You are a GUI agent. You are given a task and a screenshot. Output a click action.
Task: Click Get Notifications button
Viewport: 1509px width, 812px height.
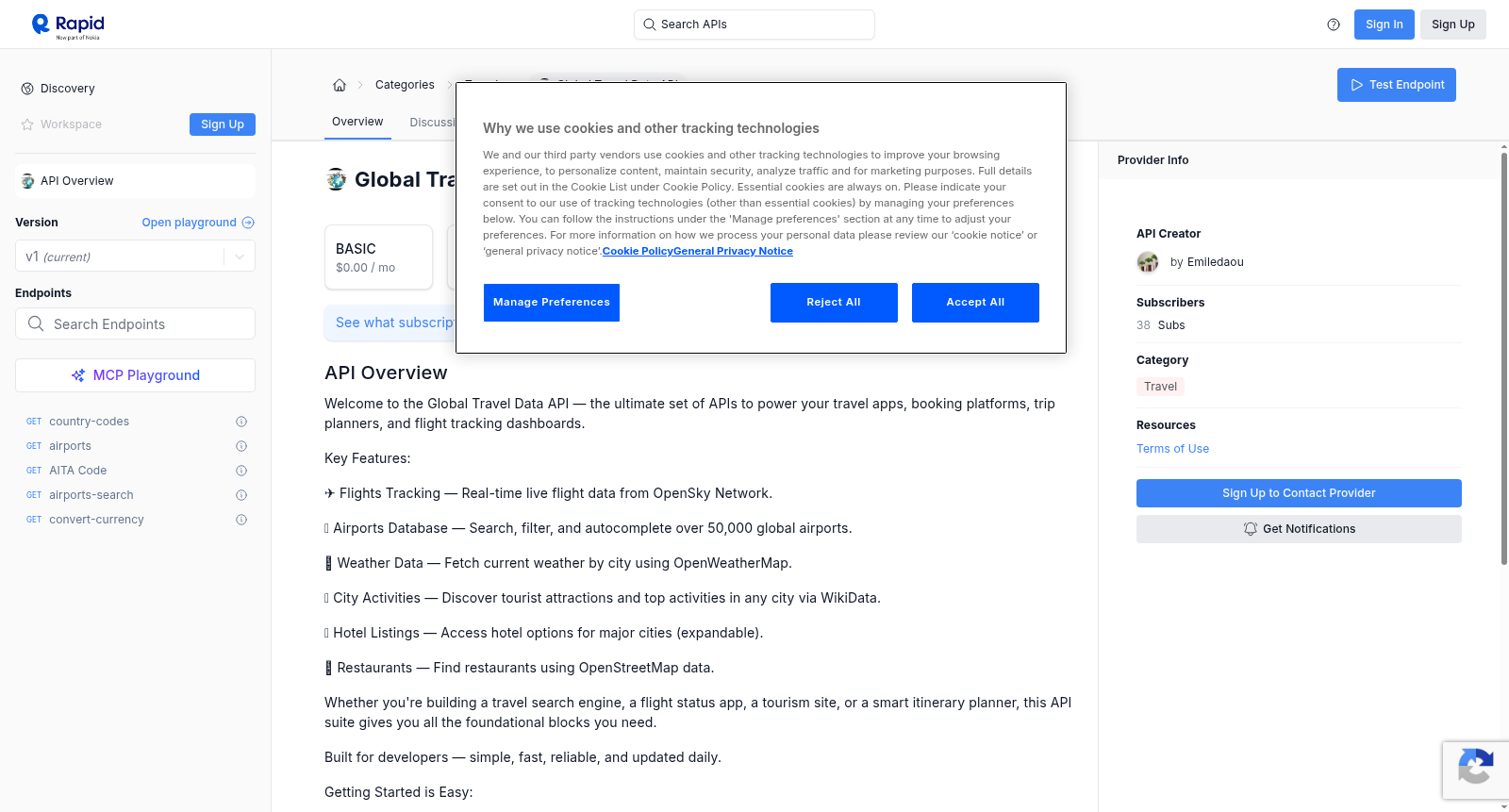click(1299, 529)
